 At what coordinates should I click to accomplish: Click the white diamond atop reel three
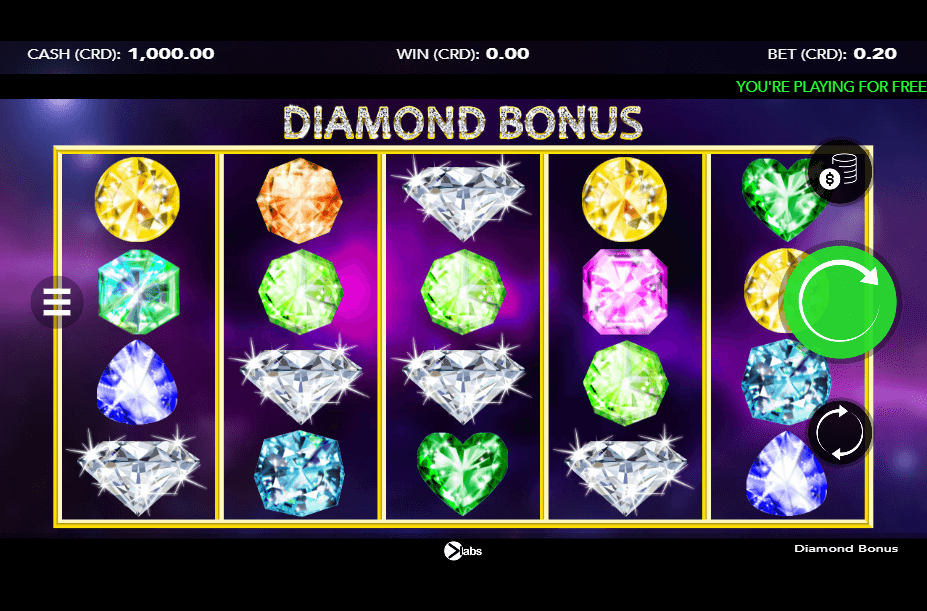463,198
